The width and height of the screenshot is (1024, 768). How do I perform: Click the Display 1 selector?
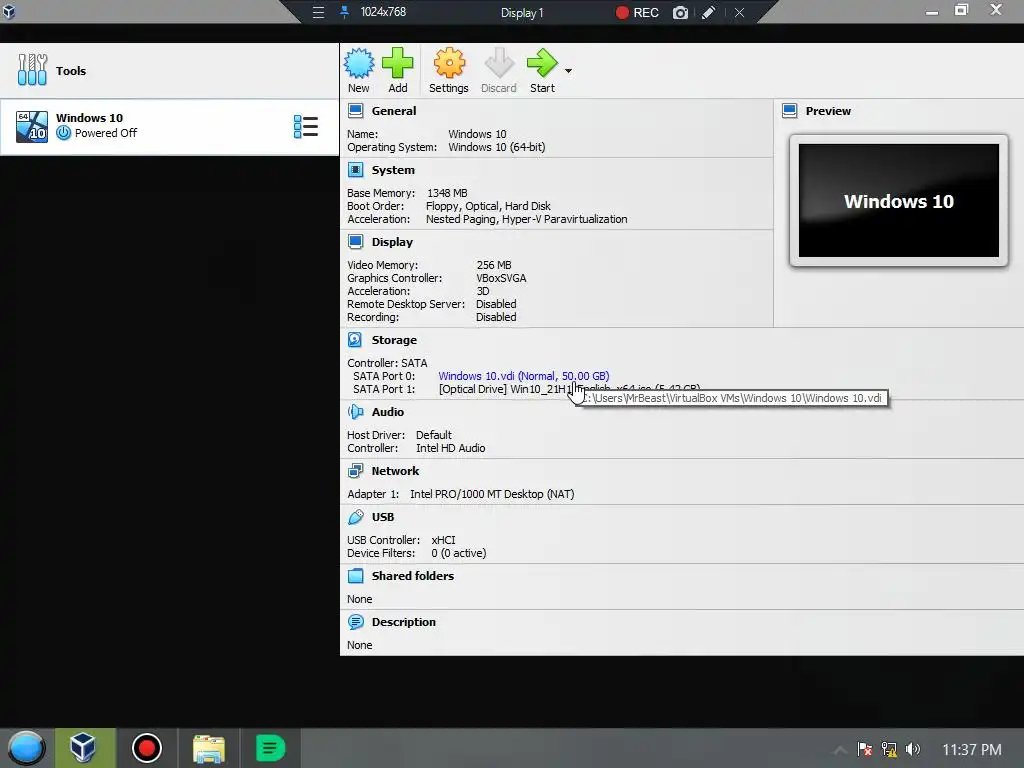tap(522, 12)
